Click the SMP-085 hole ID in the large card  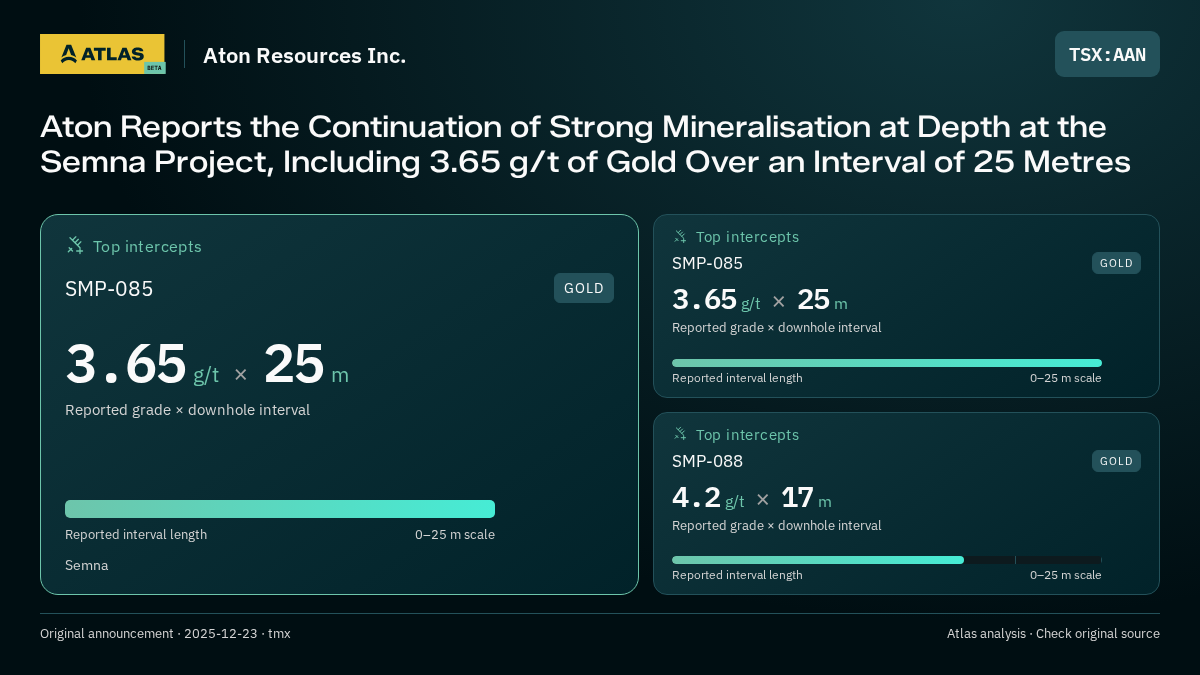pos(109,289)
